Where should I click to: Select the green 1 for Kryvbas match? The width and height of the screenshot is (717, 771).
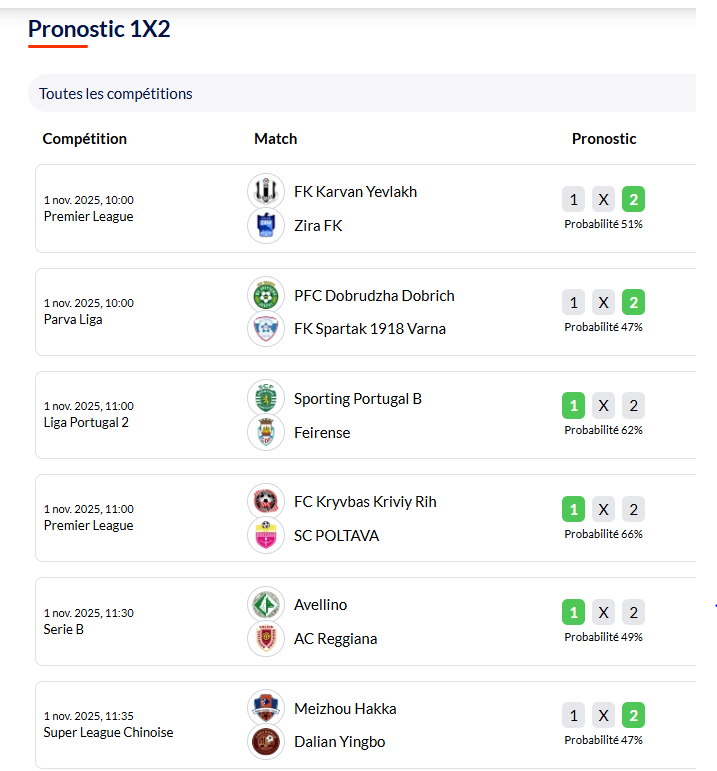(x=573, y=509)
